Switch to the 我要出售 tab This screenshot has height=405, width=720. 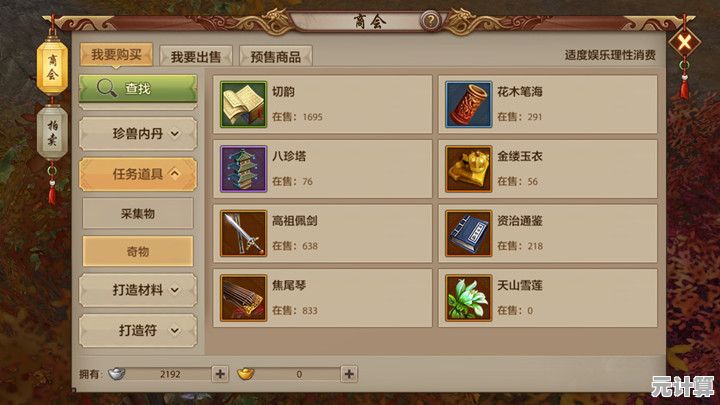[196, 56]
